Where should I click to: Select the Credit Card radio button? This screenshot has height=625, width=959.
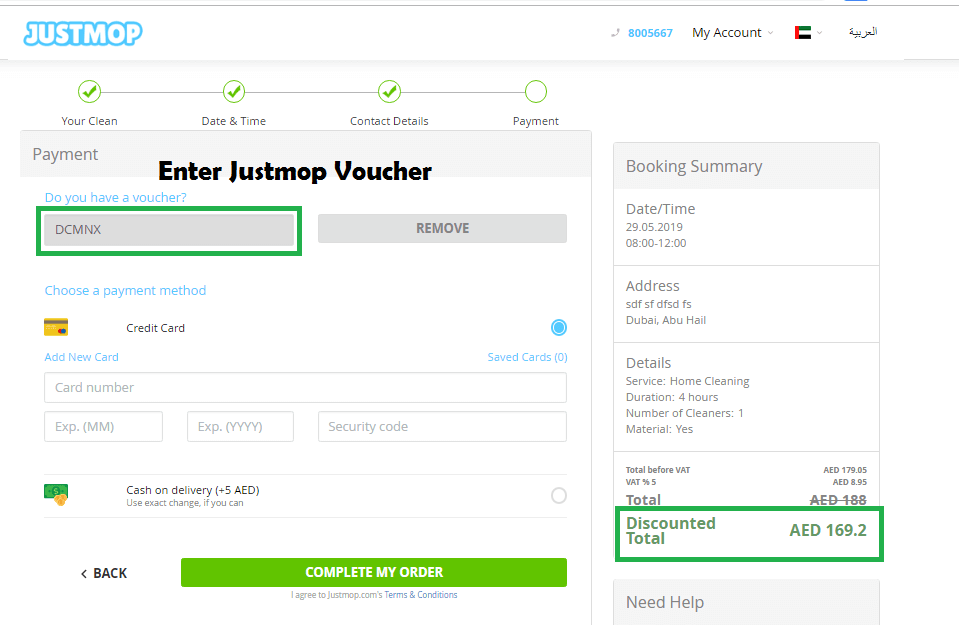coord(558,327)
